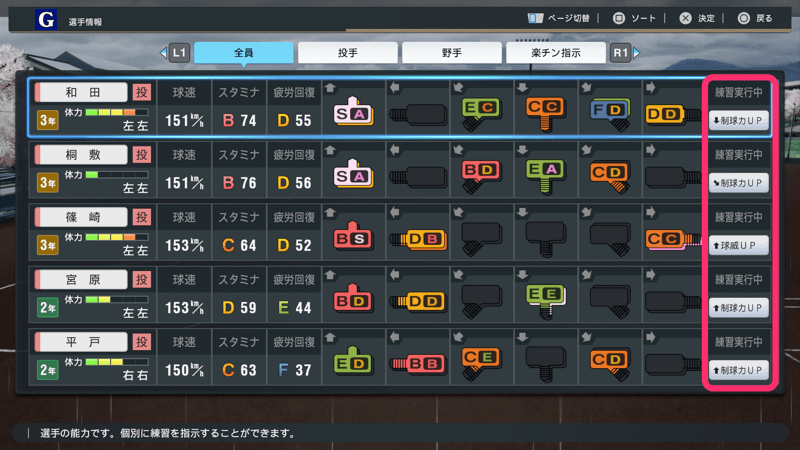
Task: Click 宮原's 疲労回復 E 44 value
Action: [x=294, y=308]
